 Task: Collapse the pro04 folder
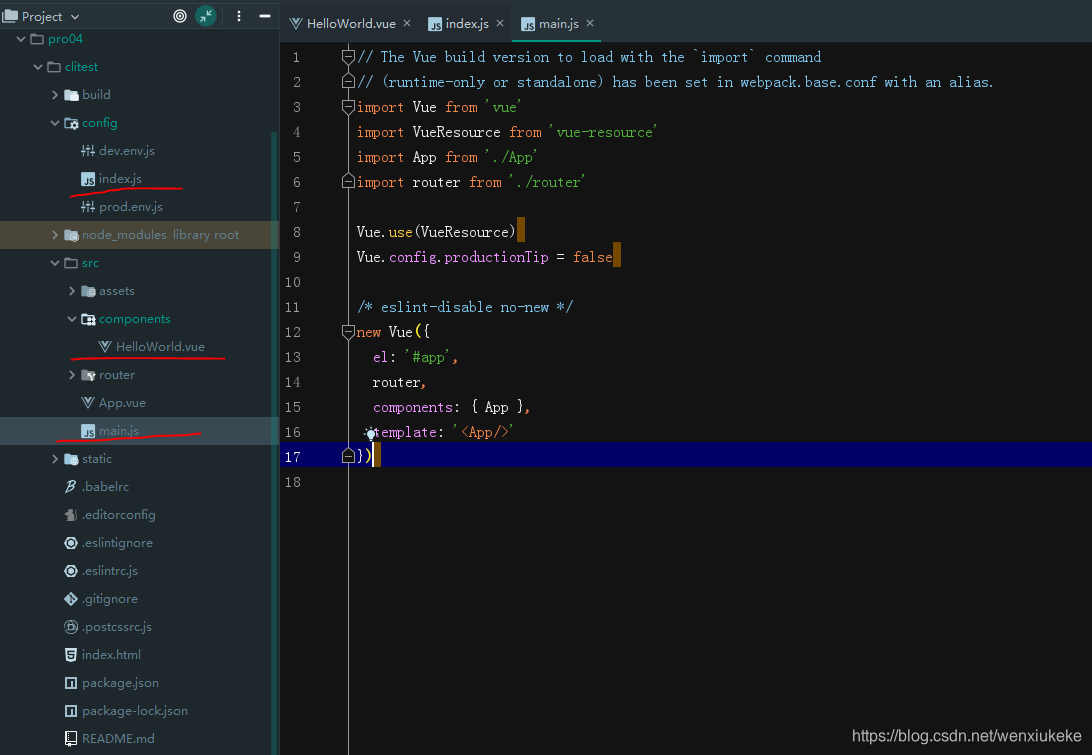pos(21,39)
